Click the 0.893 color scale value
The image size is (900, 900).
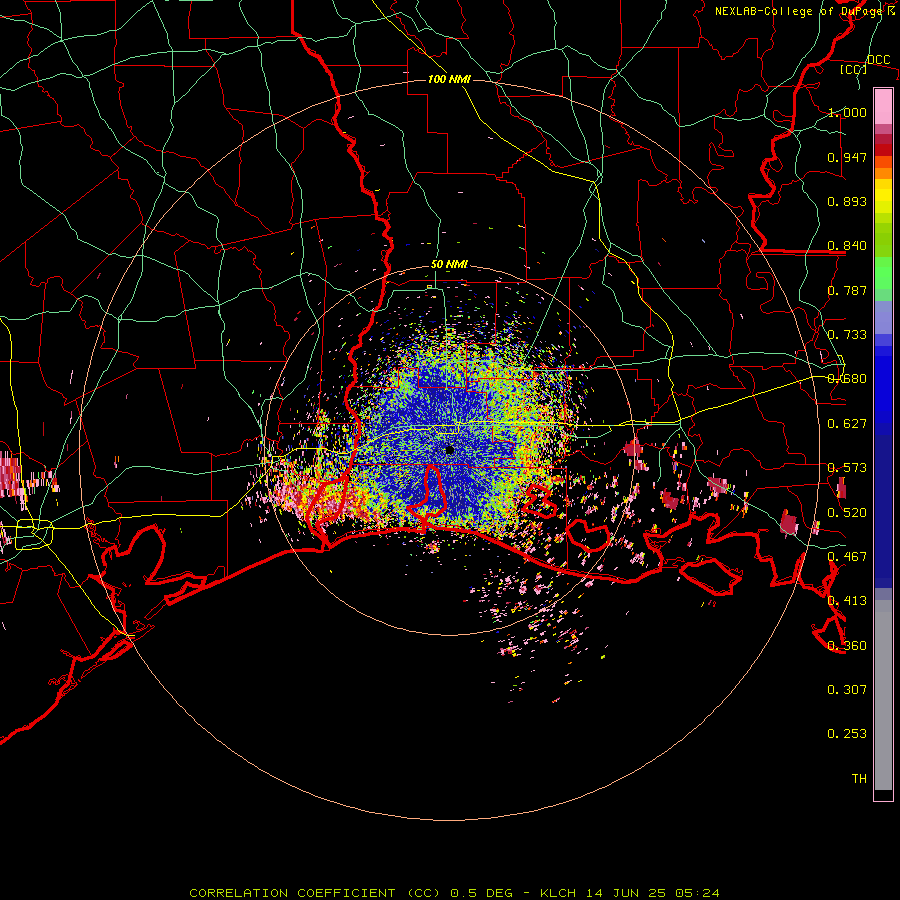click(847, 201)
